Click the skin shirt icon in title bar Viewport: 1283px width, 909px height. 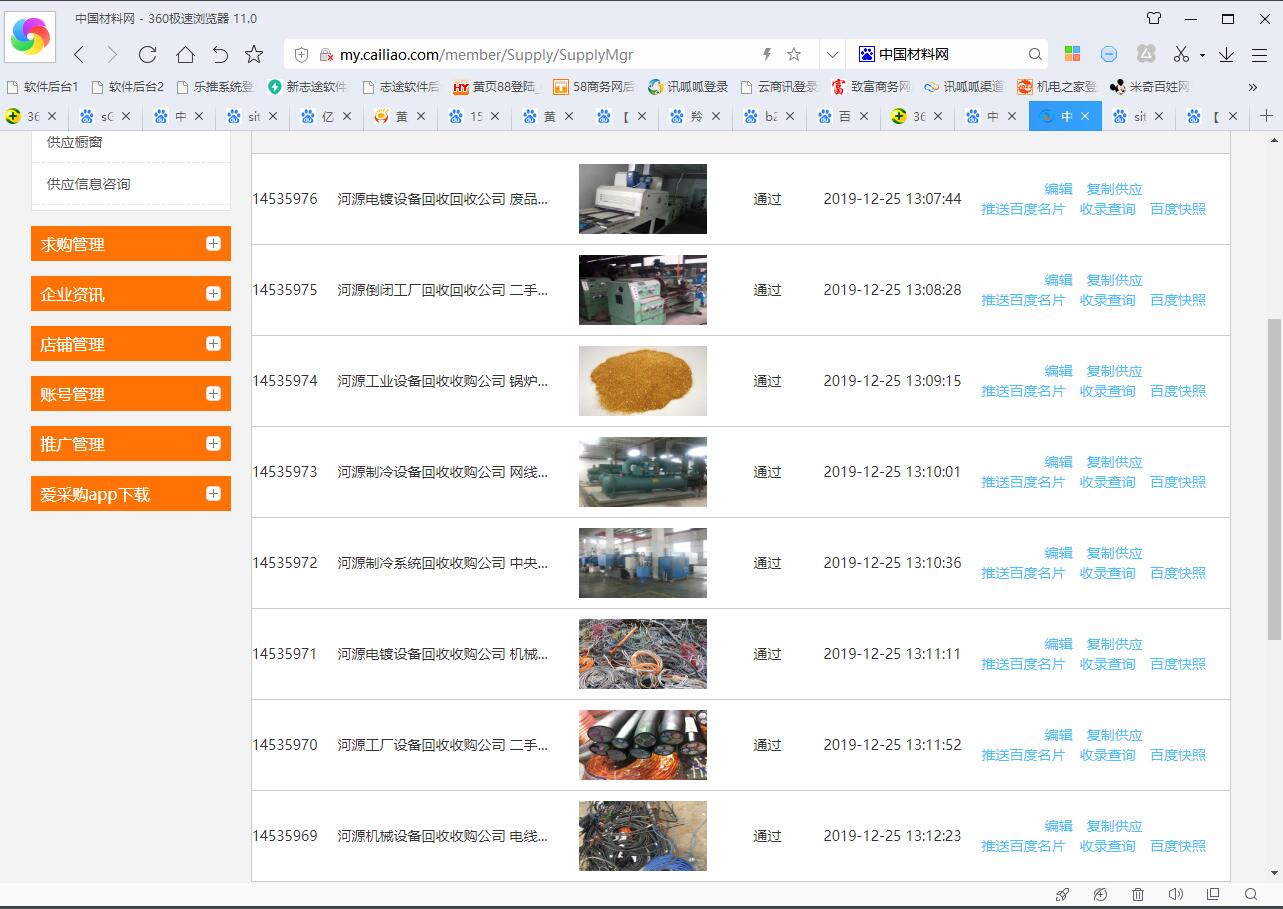click(x=1154, y=18)
